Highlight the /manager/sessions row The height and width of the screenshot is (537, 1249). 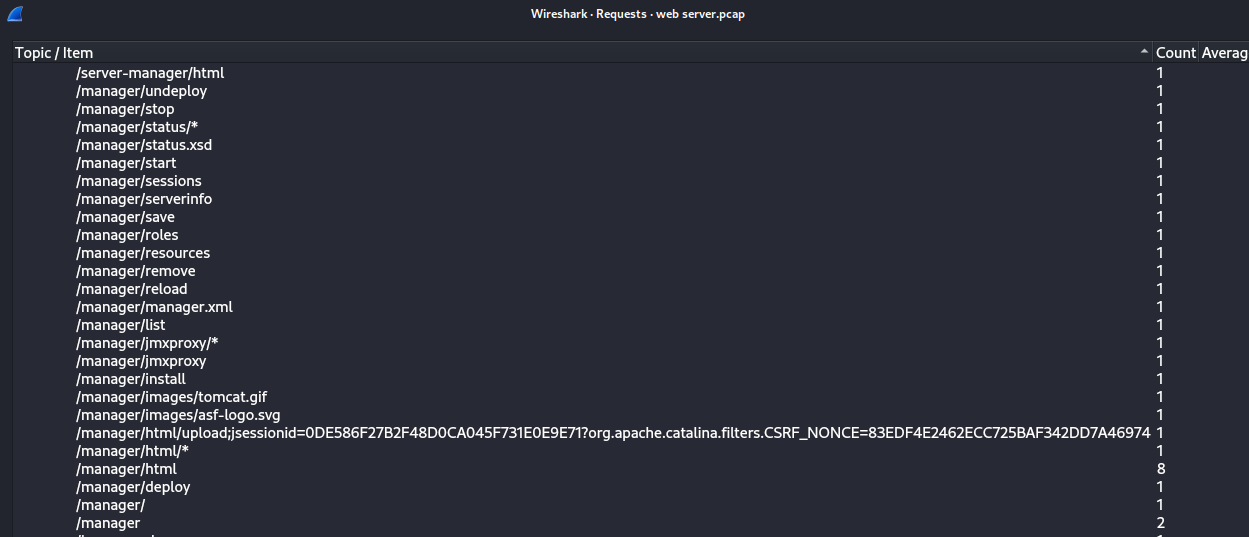coord(139,181)
